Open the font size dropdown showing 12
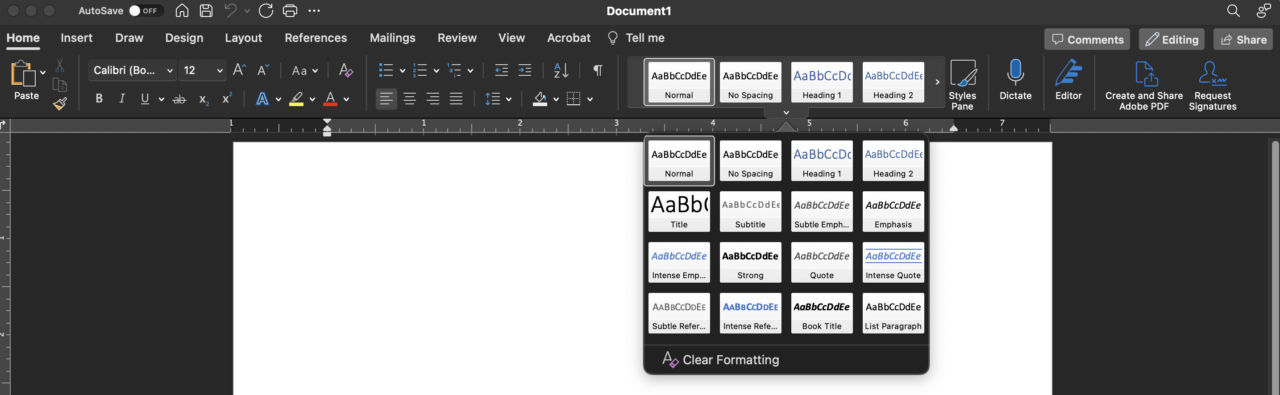This screenshot has height=395, width=1280. pyautogui.click(x=203, y=70)
